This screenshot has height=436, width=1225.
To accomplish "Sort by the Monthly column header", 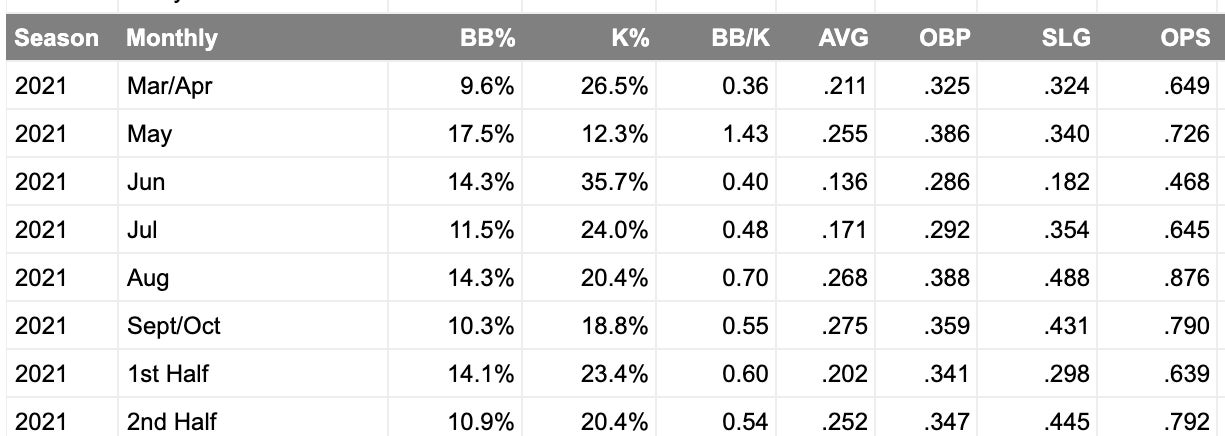I will click(x=172, y=39).
